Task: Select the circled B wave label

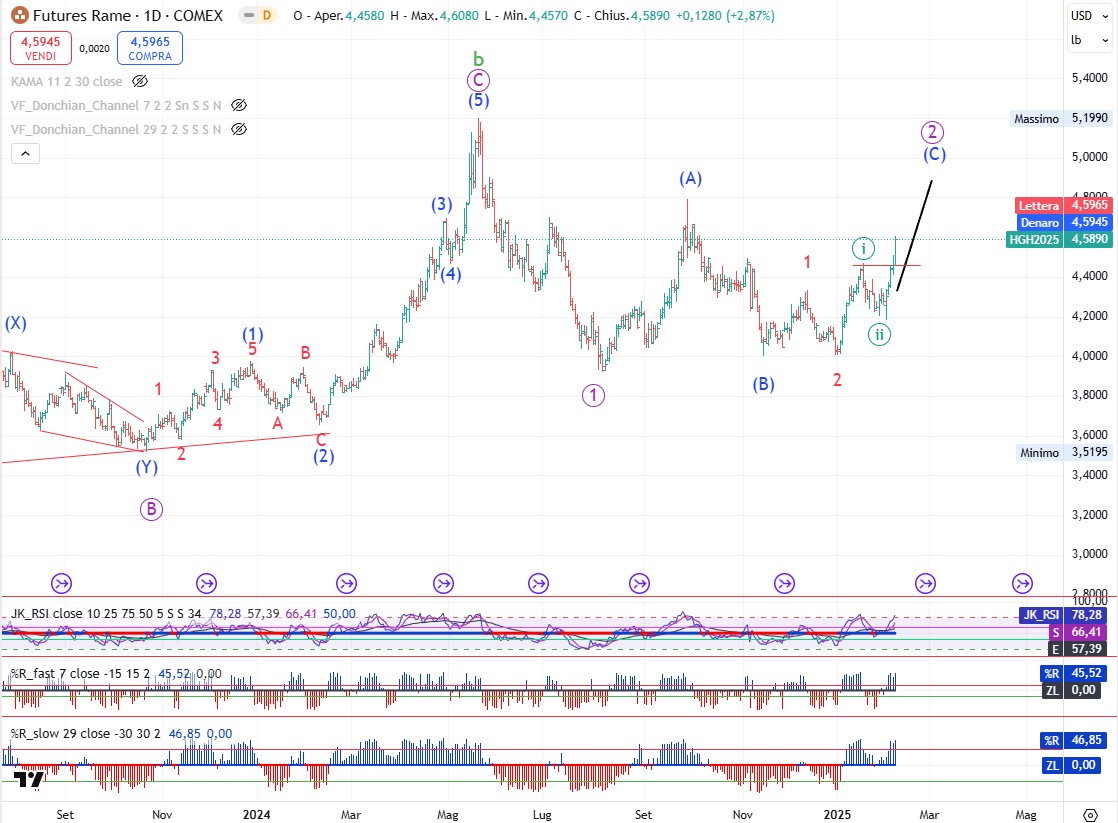Action: pyautogui.click(x=151, y=509)
